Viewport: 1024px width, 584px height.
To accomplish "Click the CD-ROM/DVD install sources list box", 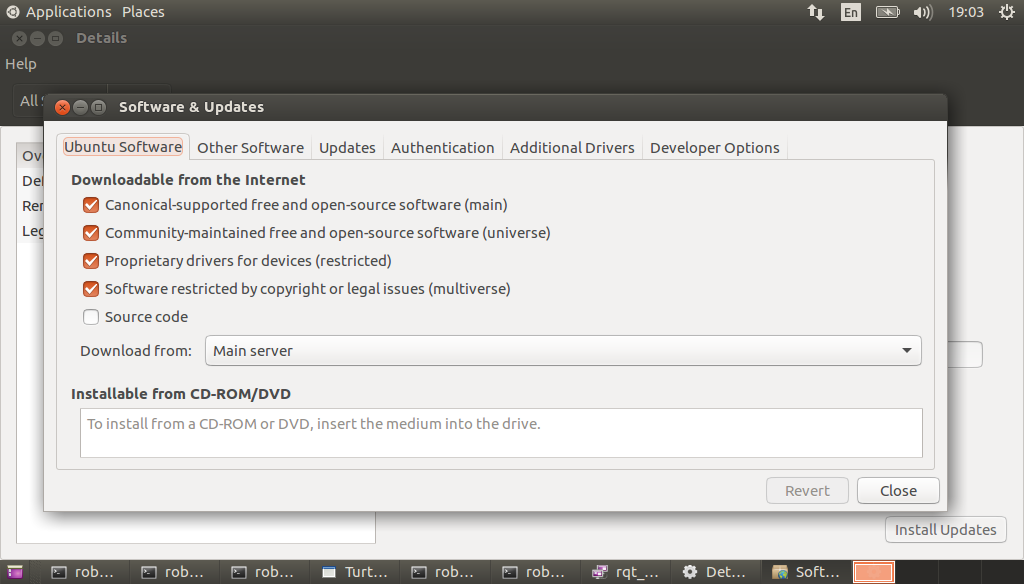I will [501, 433].
